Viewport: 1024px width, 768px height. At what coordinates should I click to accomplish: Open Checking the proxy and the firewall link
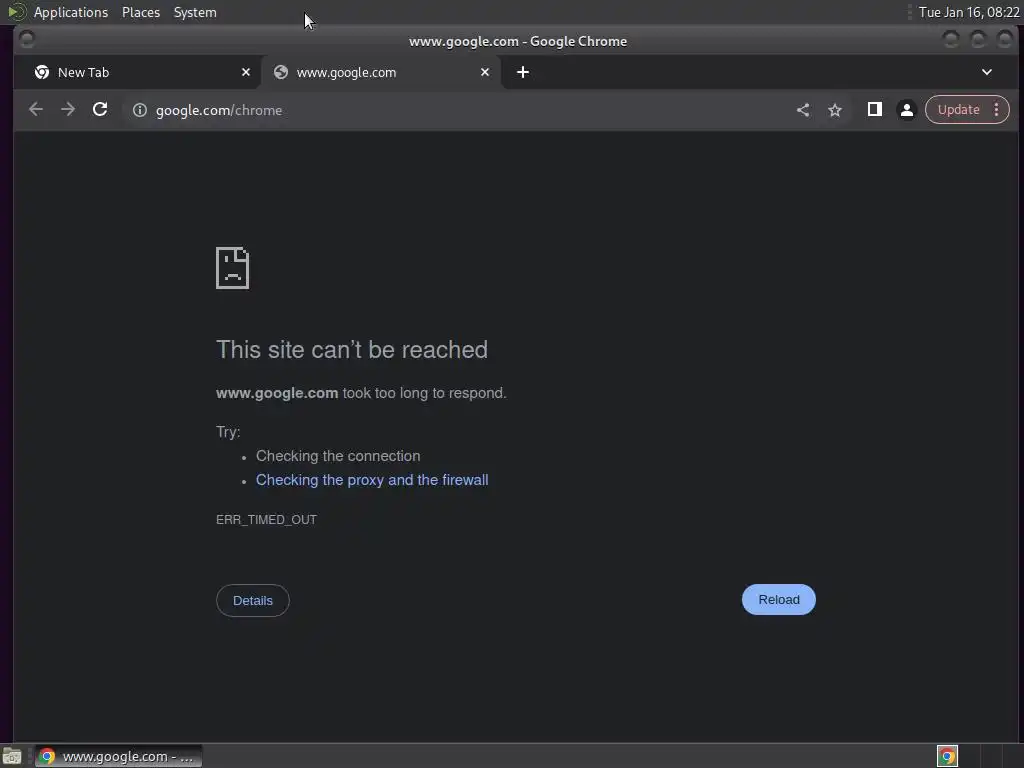(372, 480)
